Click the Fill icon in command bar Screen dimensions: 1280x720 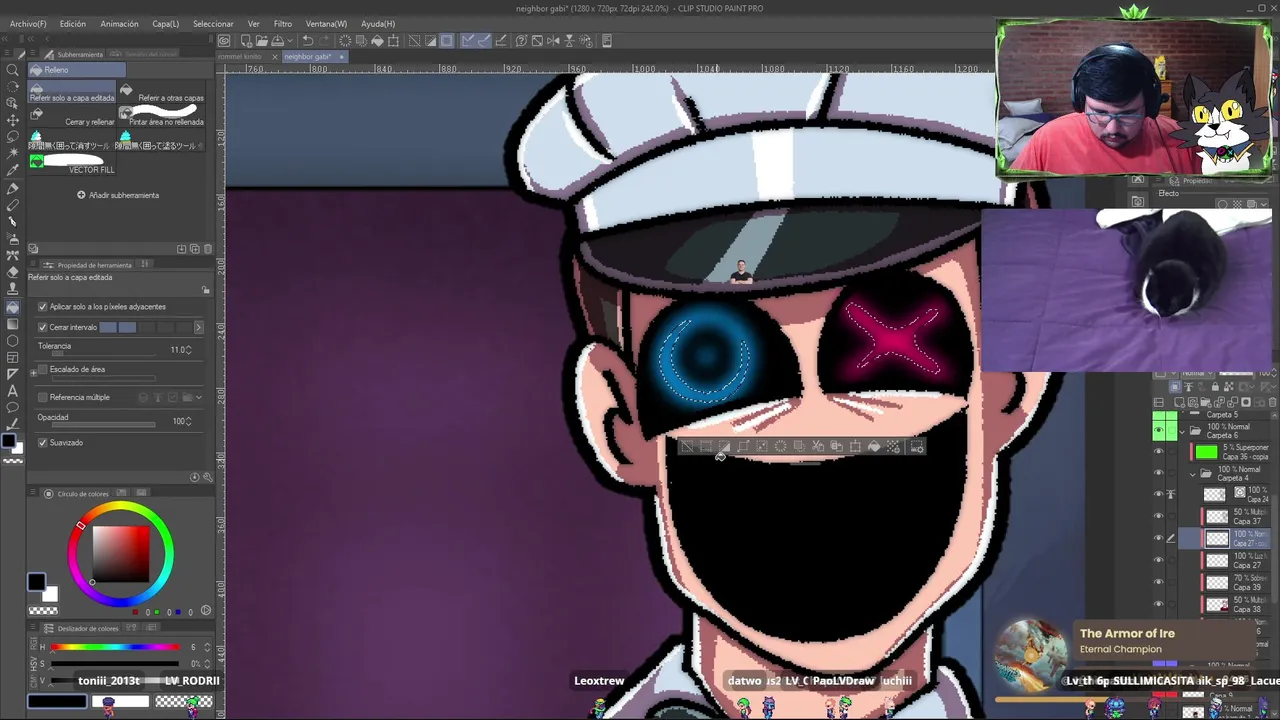click(377, 41)
